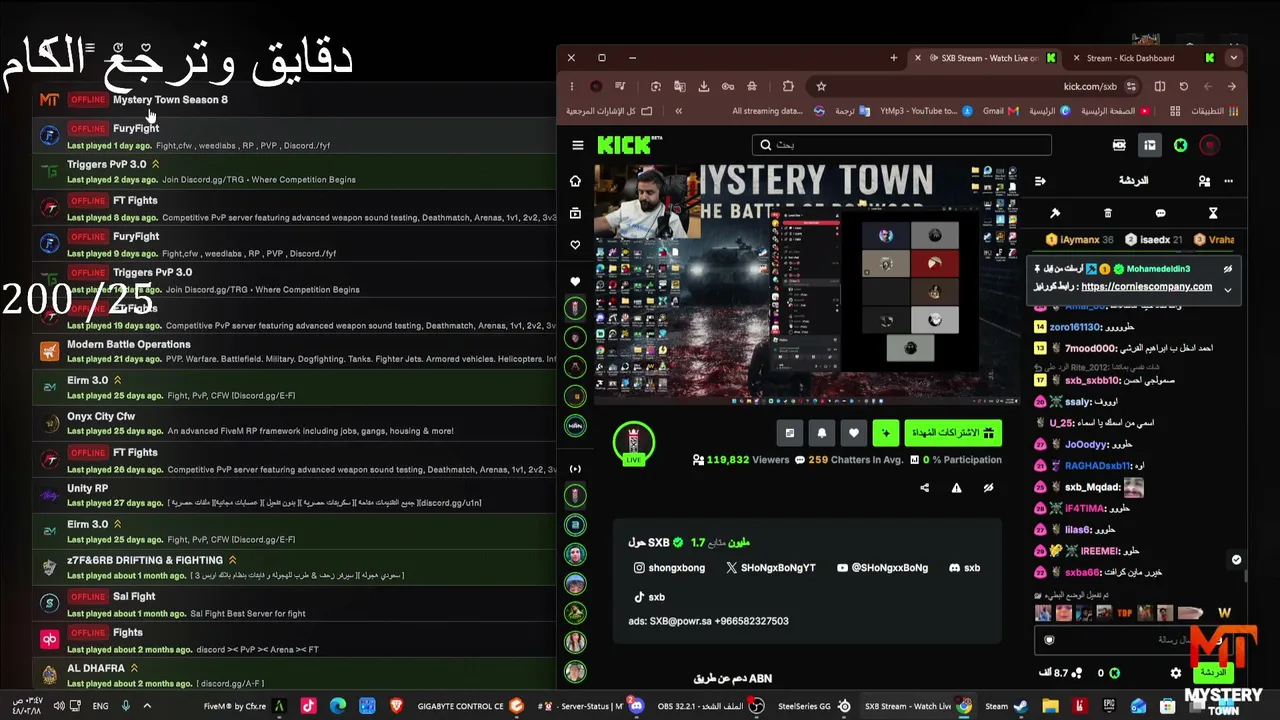
Task: Open FiveM by Cfx.re in the taskbar
Action: [245, 706]
